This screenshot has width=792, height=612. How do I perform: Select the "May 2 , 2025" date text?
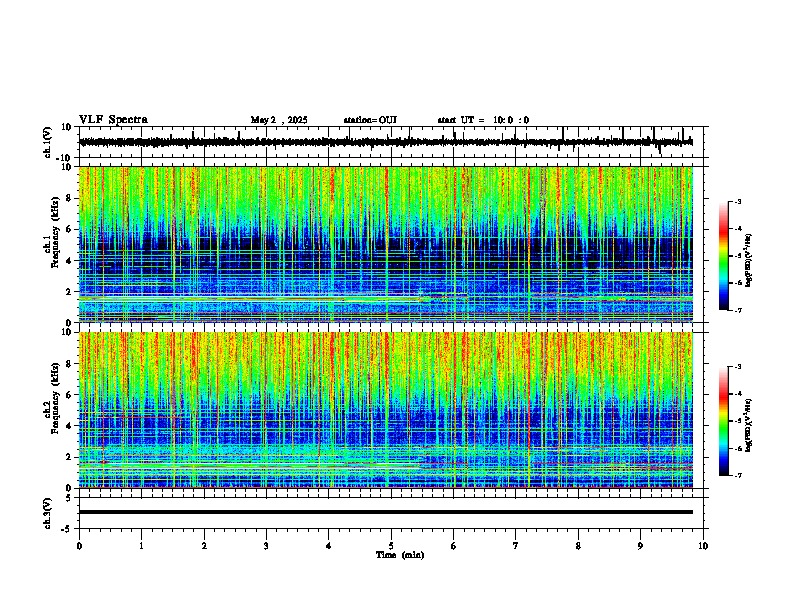click(279, 120)
